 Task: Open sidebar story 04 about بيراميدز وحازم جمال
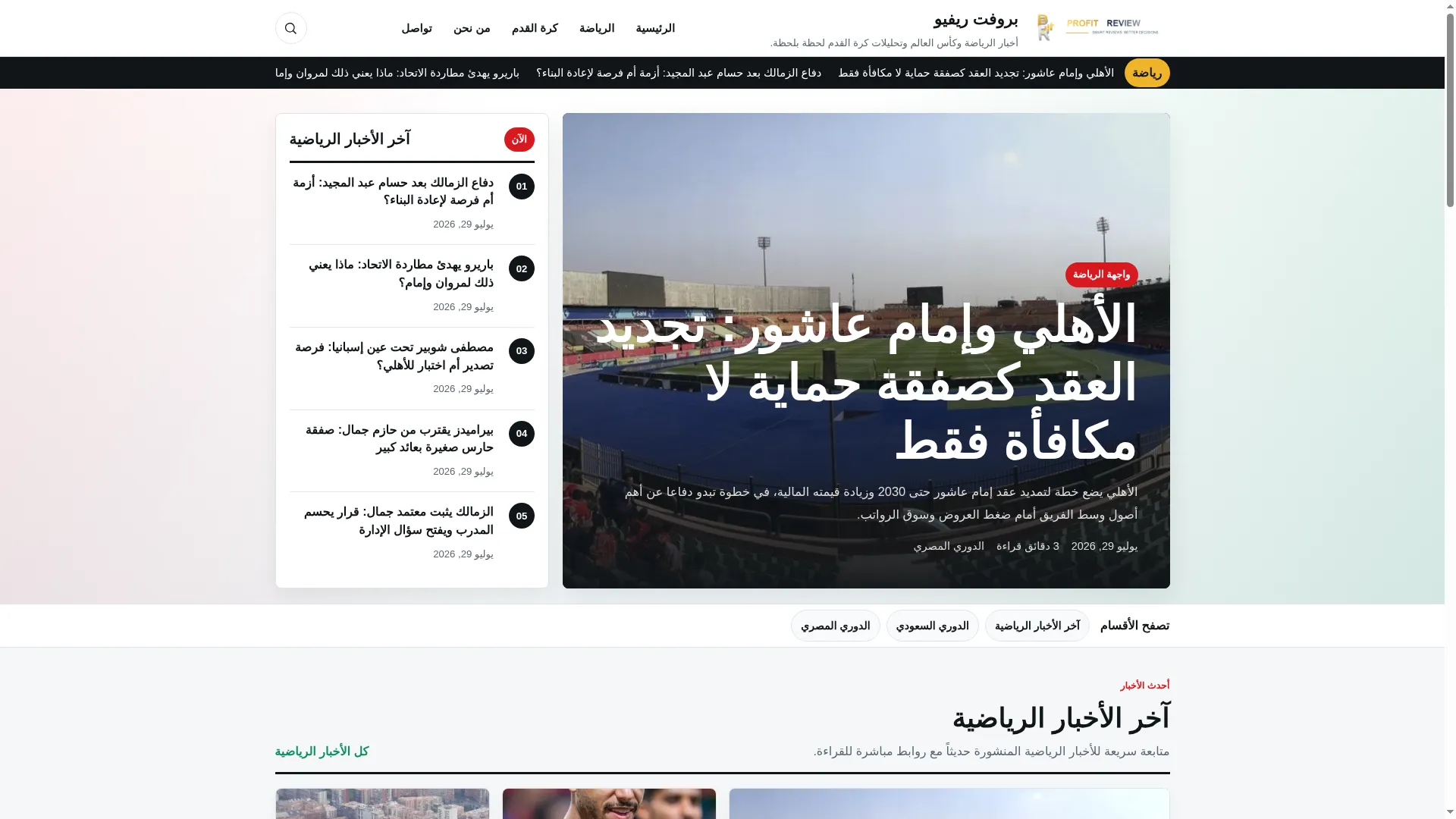(x=399, y=439)
